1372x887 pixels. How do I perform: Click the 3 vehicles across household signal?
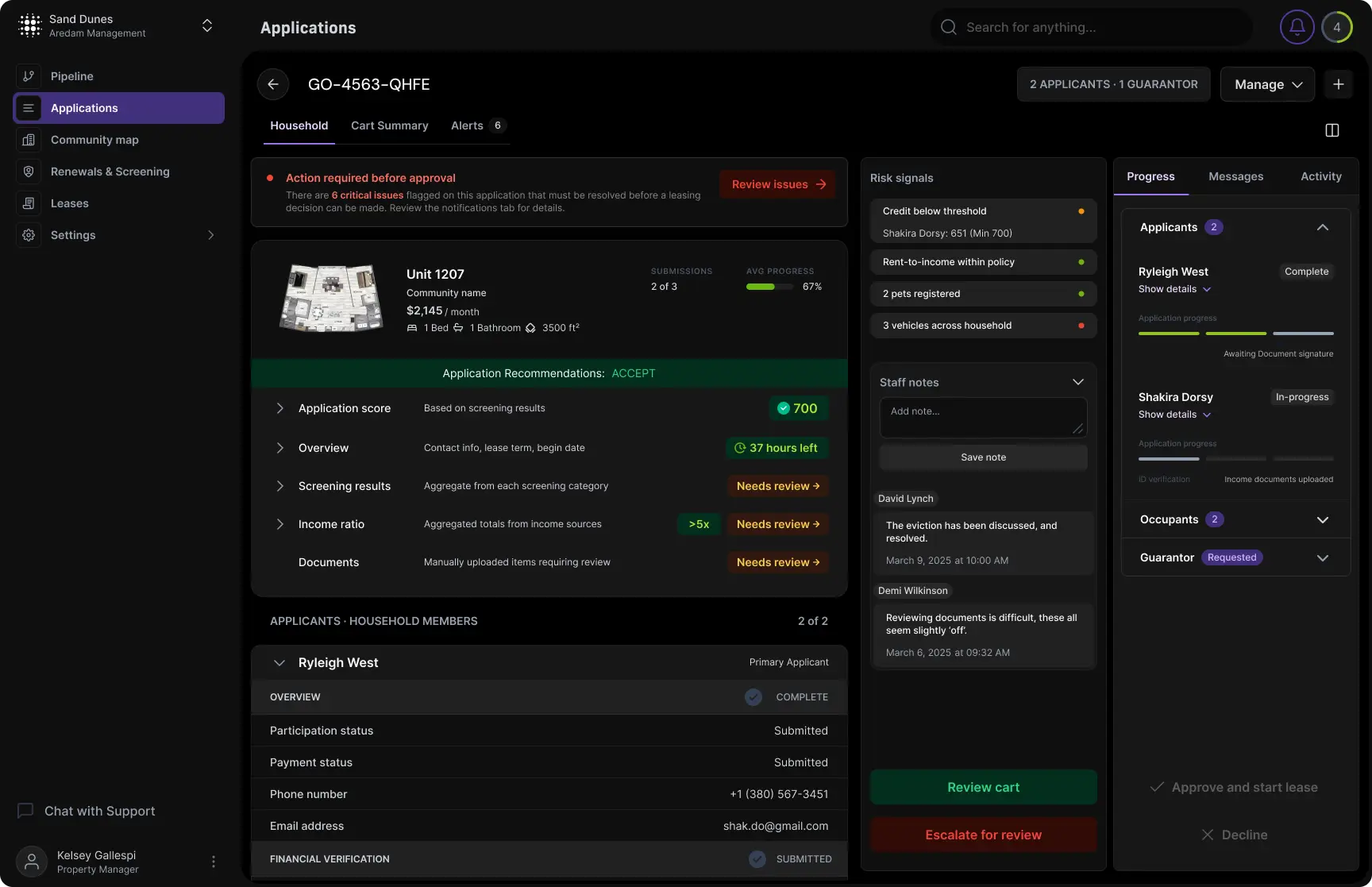pyautogui.click(x=984, y=326)
